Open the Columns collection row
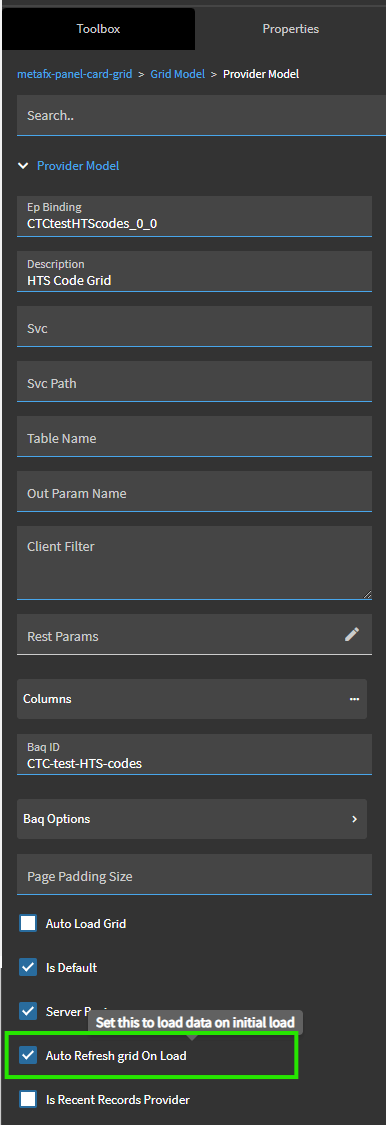Viewport: 386px width, 1125px height. (192, 699)
